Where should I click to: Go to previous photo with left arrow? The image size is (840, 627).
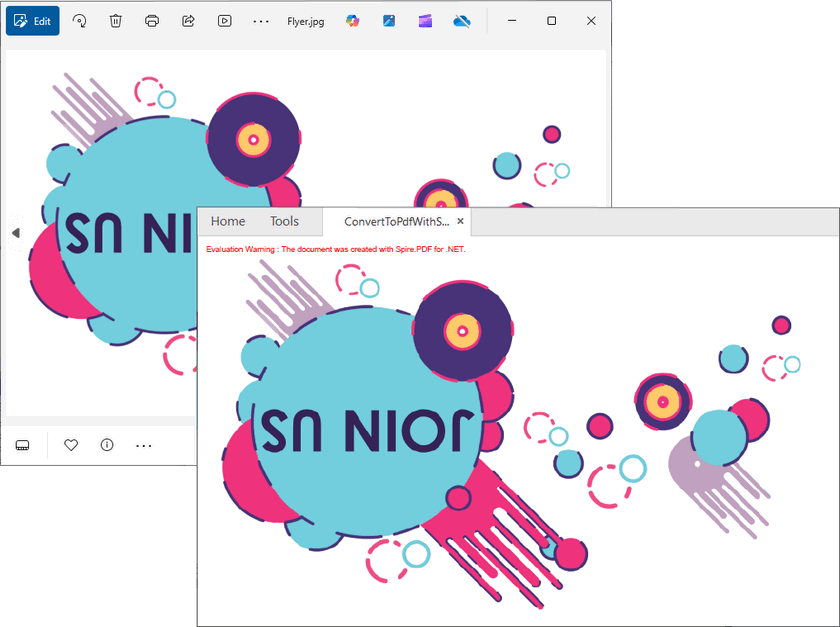point(16,233)
